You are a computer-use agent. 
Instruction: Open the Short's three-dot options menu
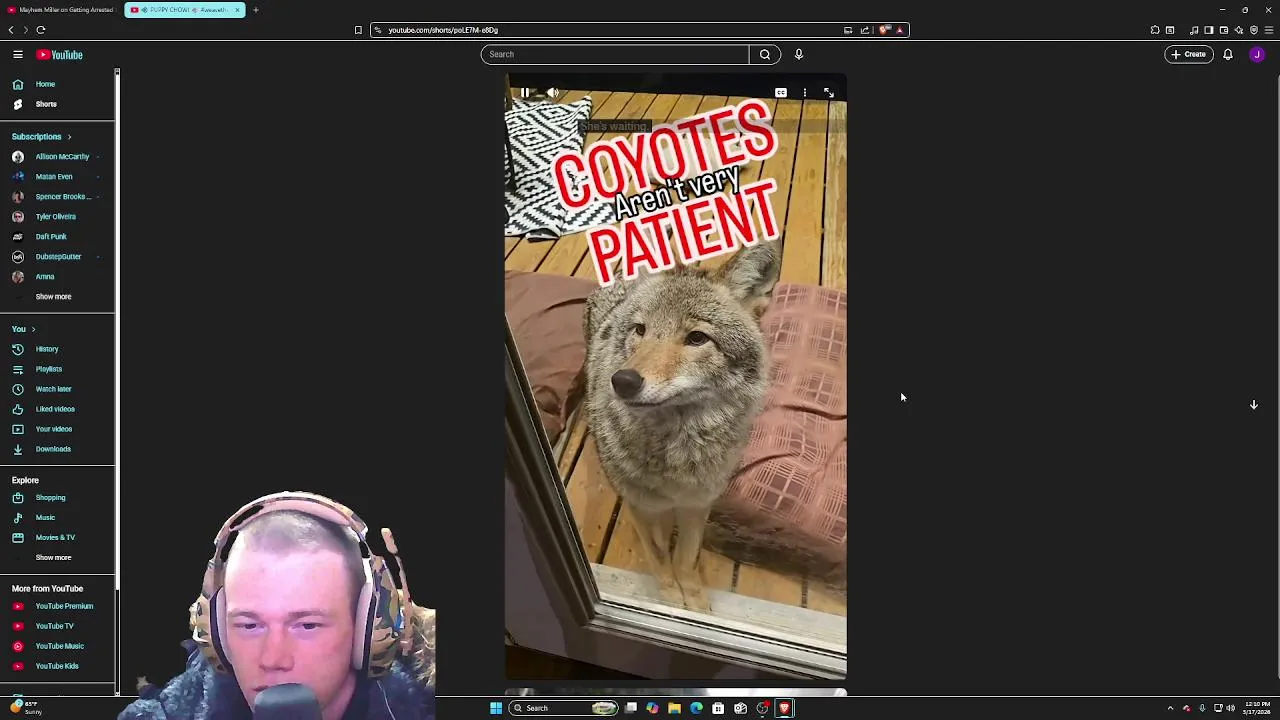pos(805,93)
